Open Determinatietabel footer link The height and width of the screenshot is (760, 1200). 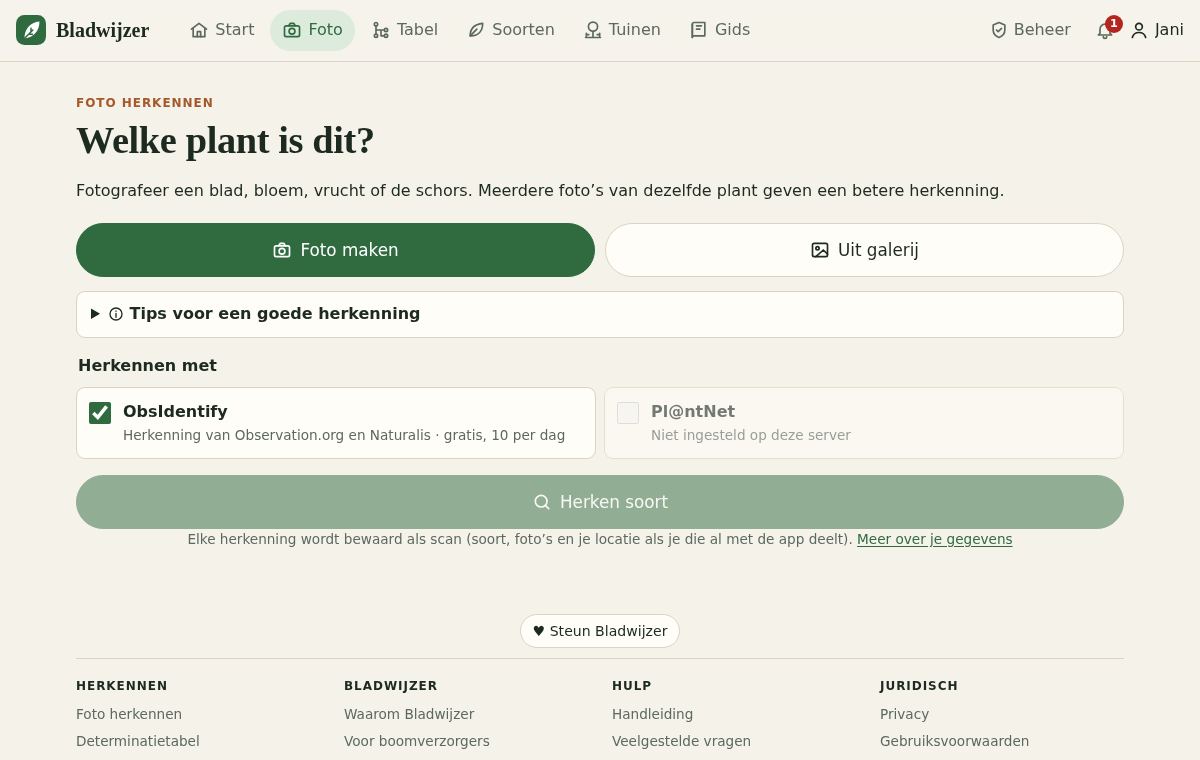pos(138,741)
